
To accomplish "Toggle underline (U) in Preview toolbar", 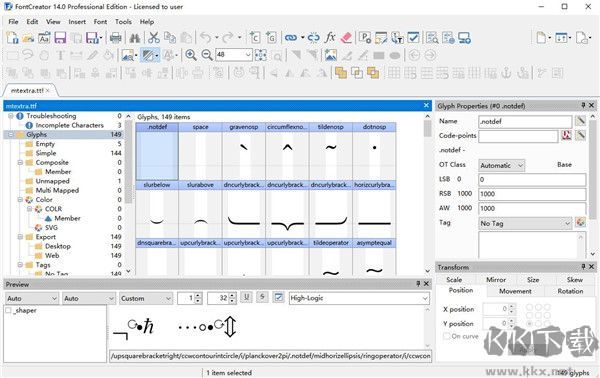I will coord(246,297).
